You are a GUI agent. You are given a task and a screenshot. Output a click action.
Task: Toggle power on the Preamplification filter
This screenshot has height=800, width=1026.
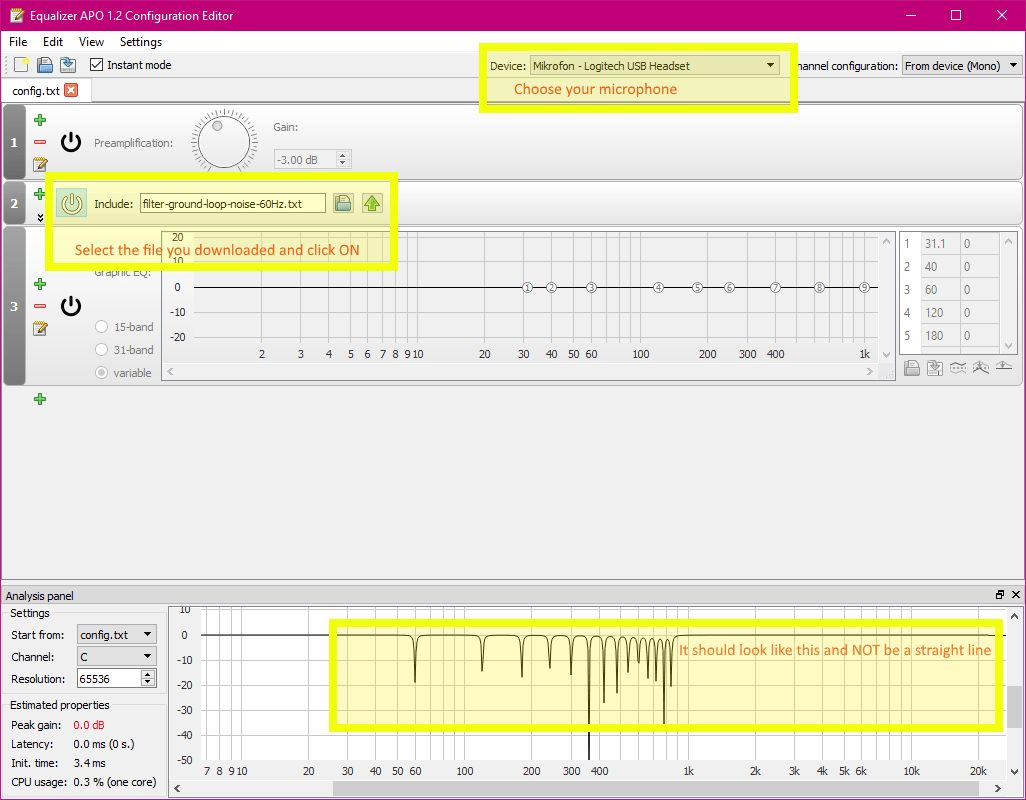(70, 141)
